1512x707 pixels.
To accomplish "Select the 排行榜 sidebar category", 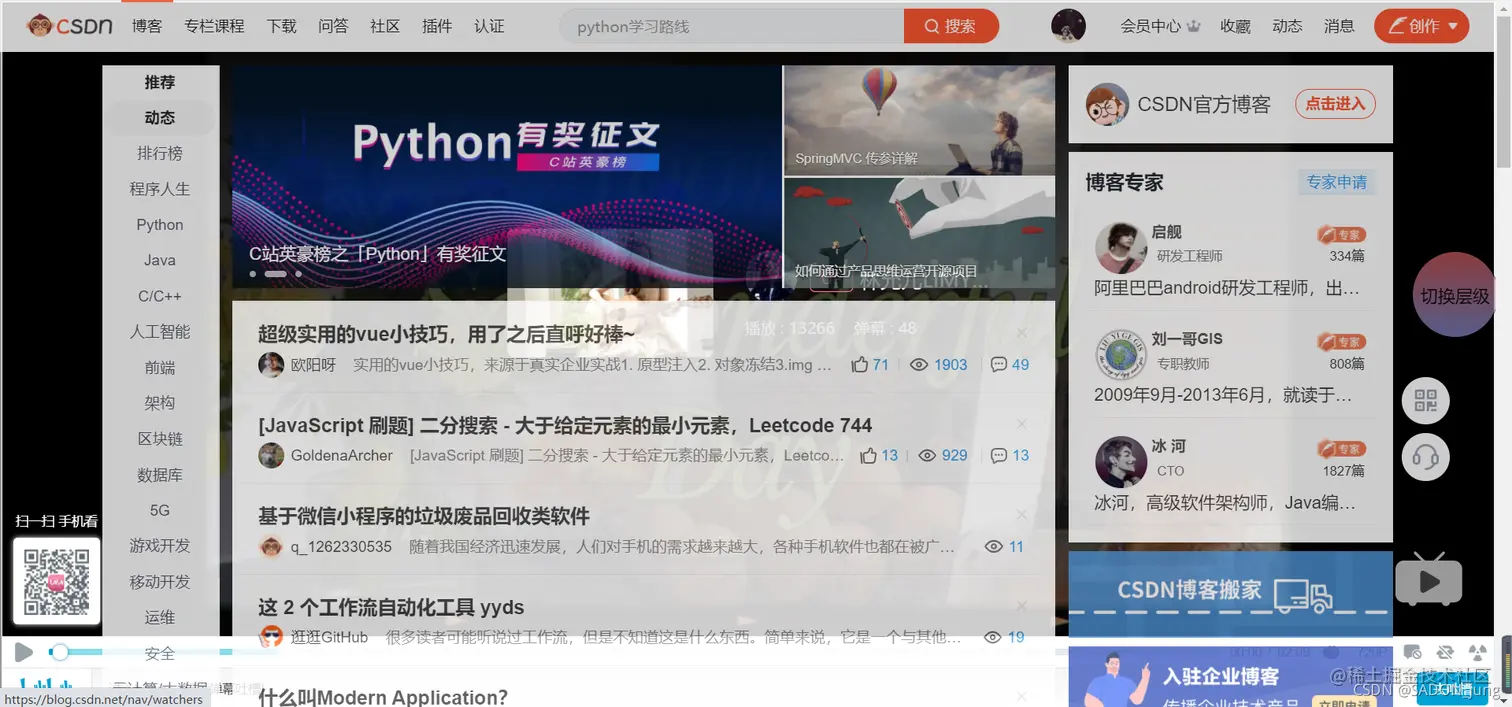I will pos(160,153).
